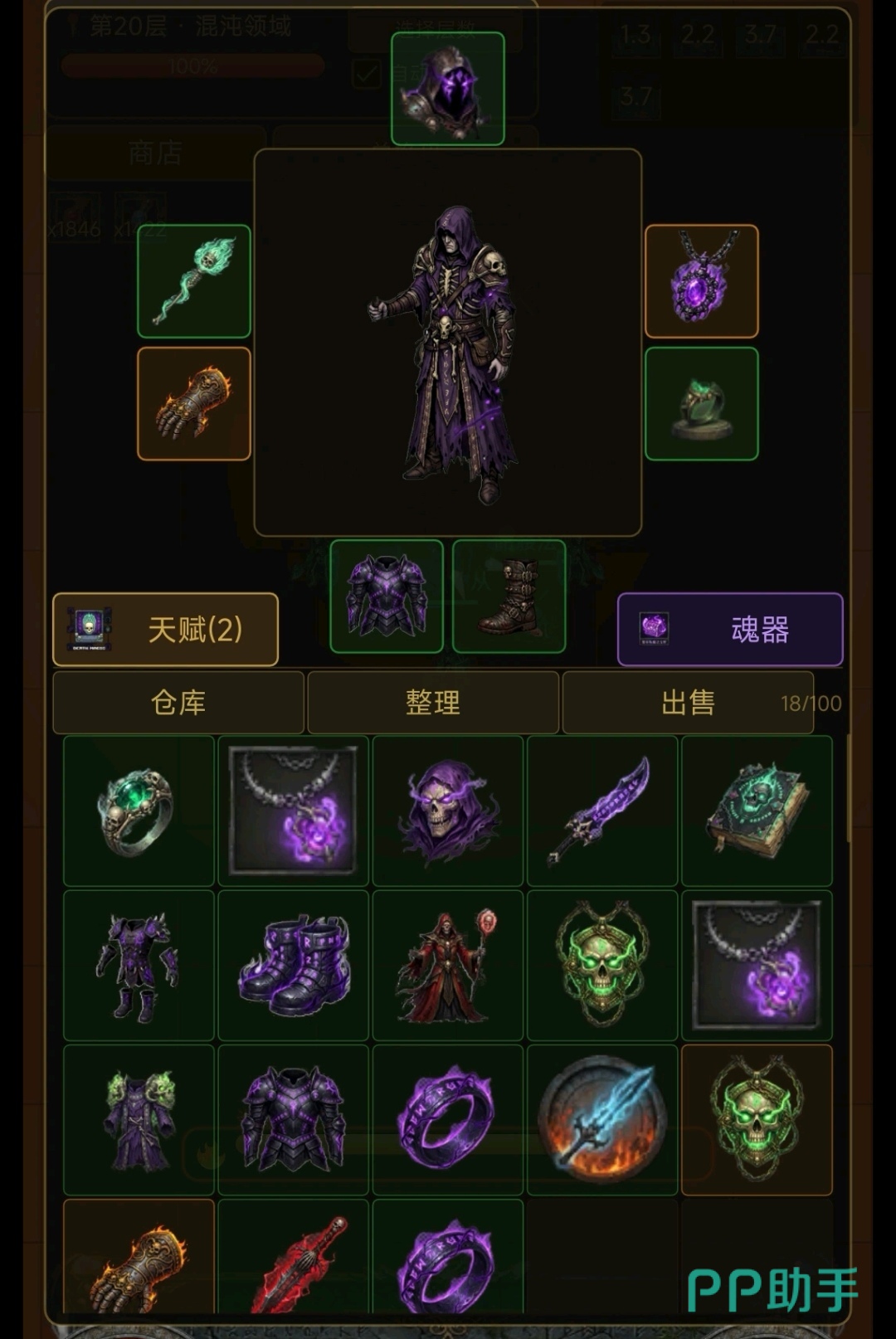Tap the 整理 sort inventory tab
The width and height of the screenshot is (896, 1339).
(x=433, y=703)
